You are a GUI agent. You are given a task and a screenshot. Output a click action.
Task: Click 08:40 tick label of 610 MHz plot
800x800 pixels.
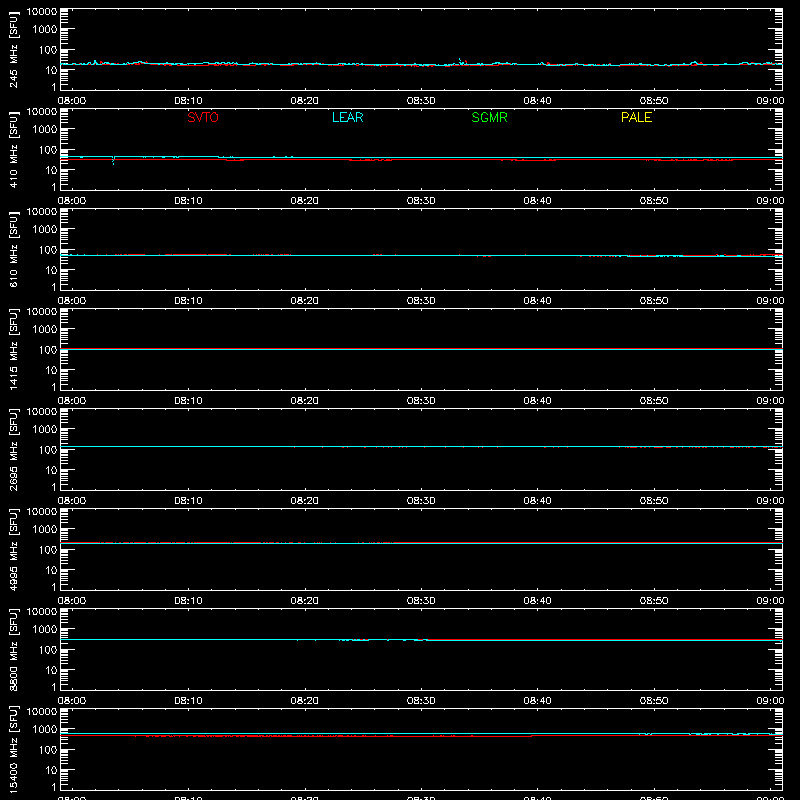click(537, 301)
